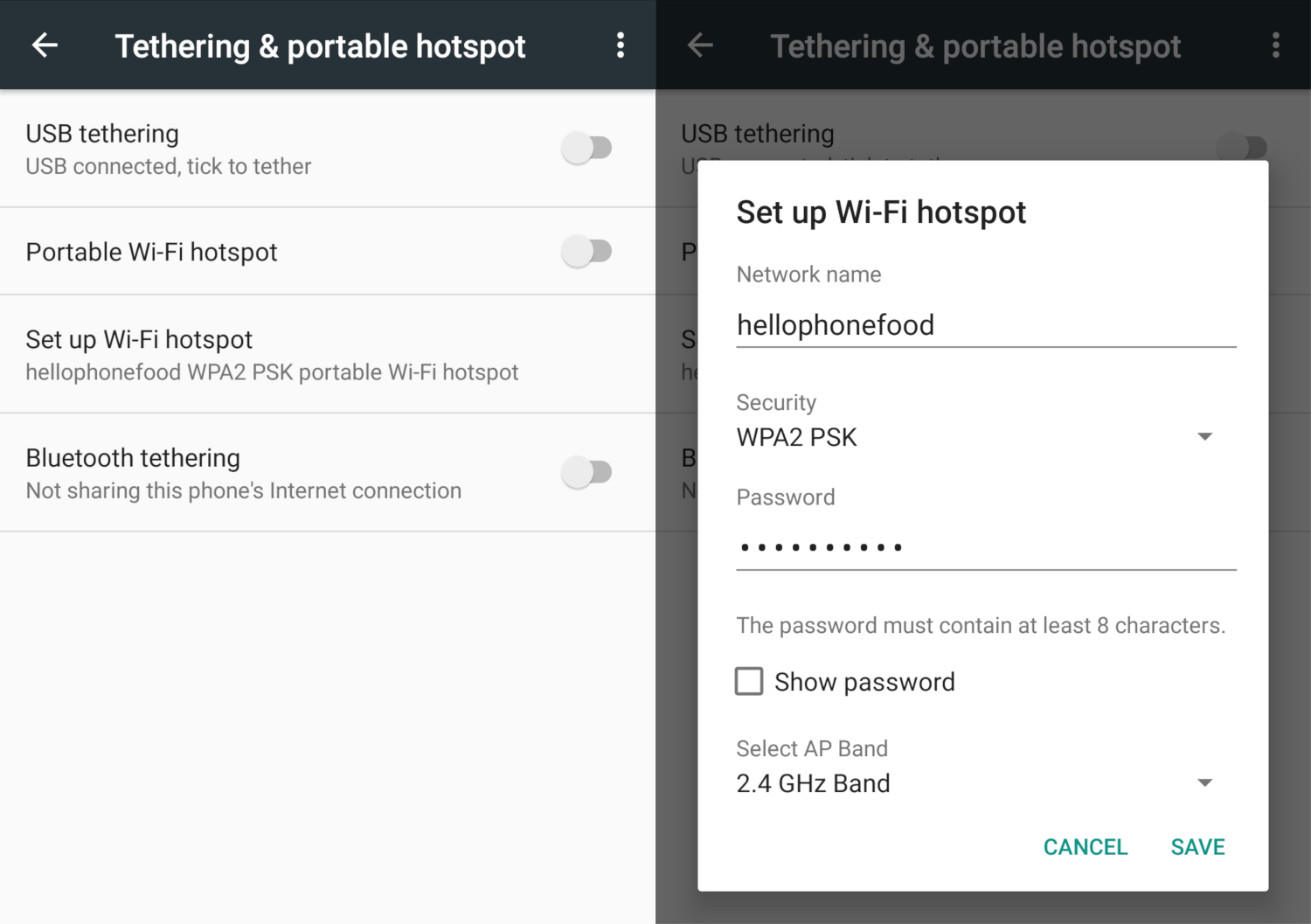The image size is (1311, 924).
Task: Turn on the Bluetooth tethering switch
Action: [586, 472]
